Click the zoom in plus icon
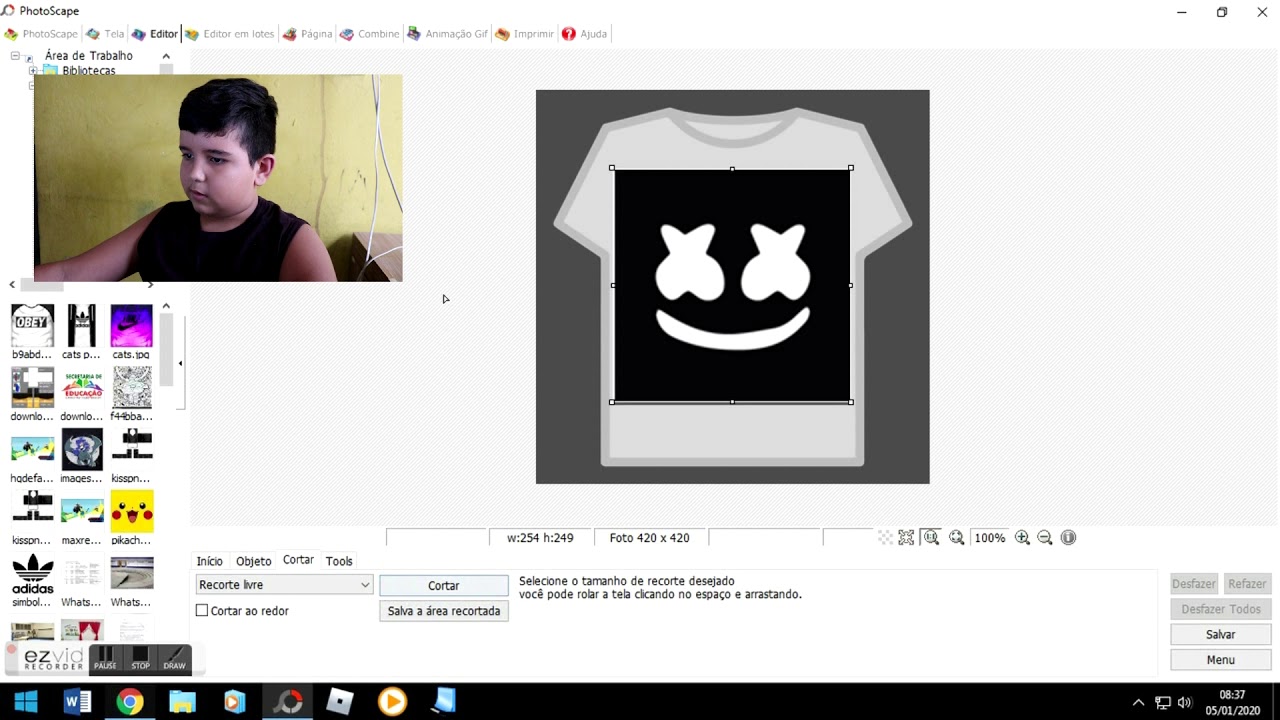This screenshot has width=1280, height=720. click(1022, 537)
